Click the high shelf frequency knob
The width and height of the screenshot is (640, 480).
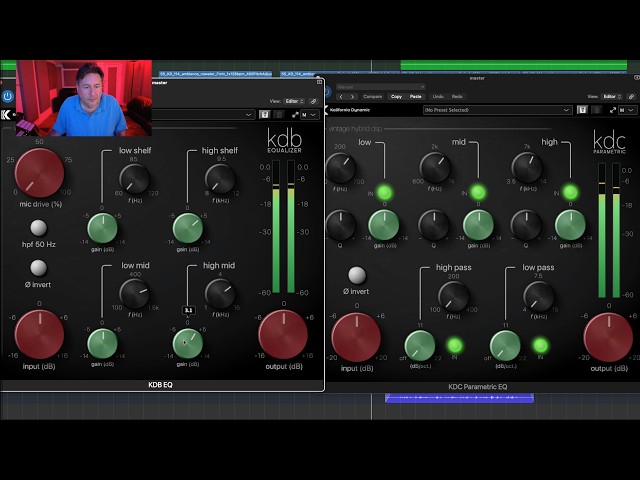220,179
